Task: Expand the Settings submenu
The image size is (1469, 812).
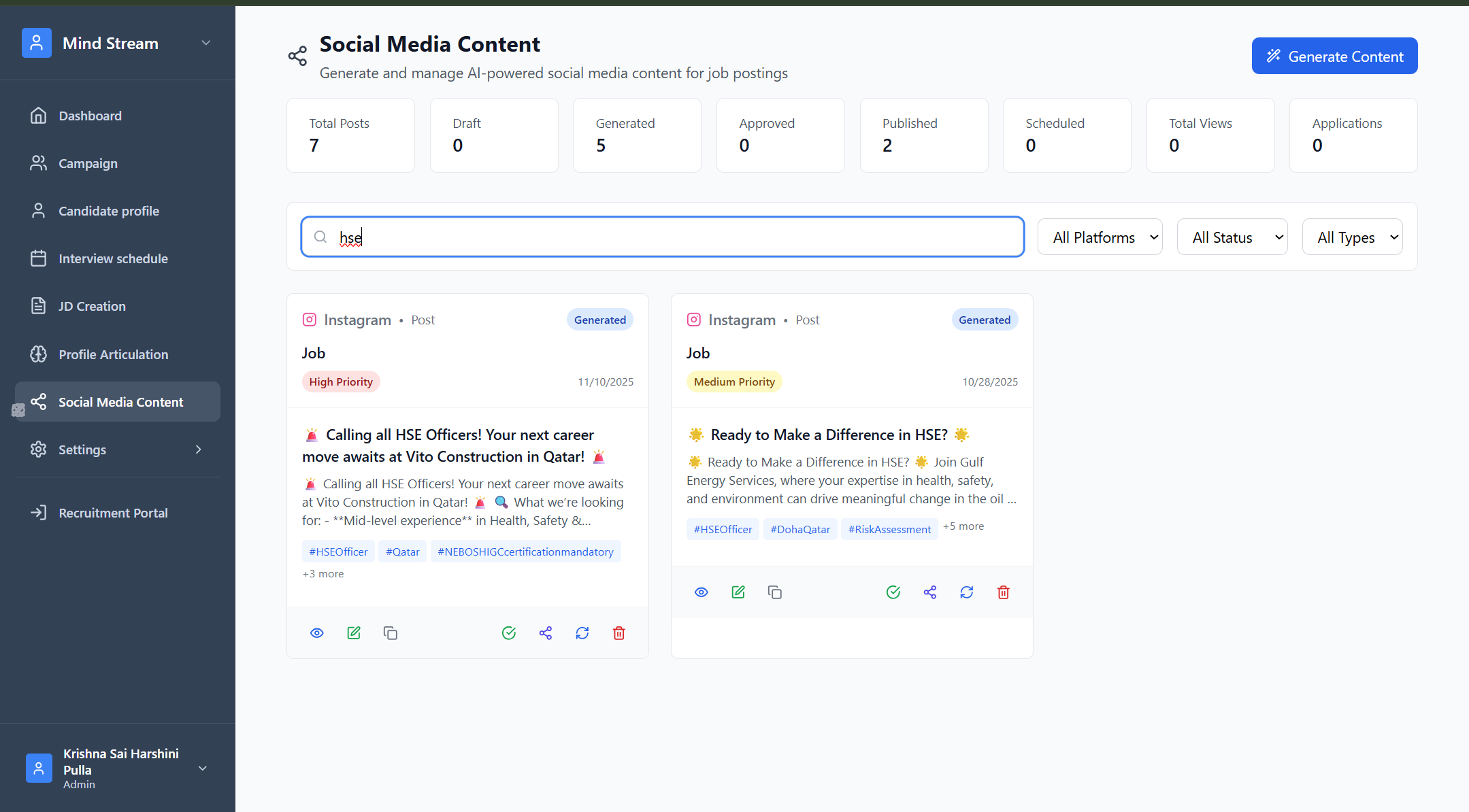Action: click(x=198, y=450)
